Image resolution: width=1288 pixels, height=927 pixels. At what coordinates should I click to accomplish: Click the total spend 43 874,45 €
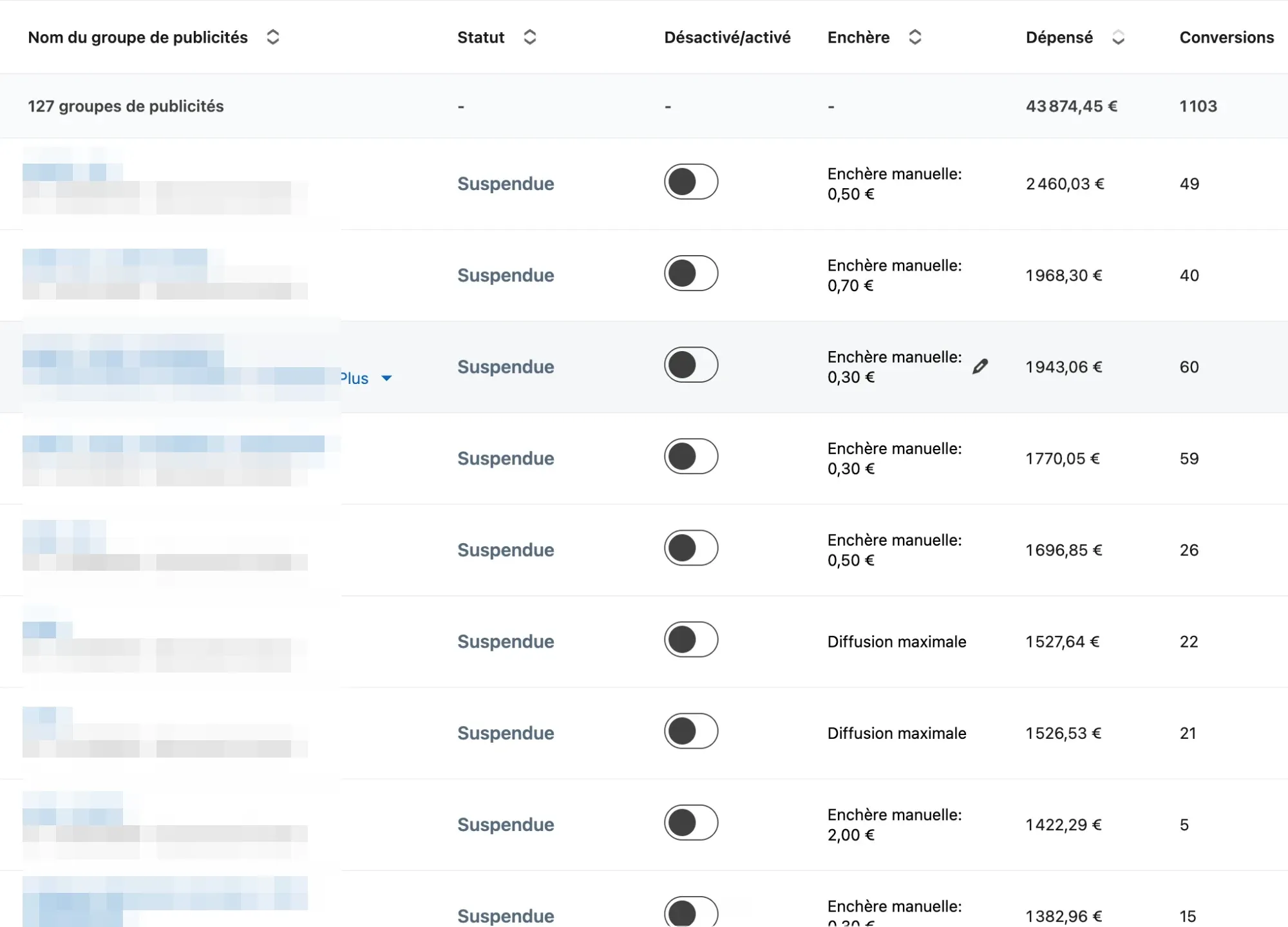pos(1072,106)
